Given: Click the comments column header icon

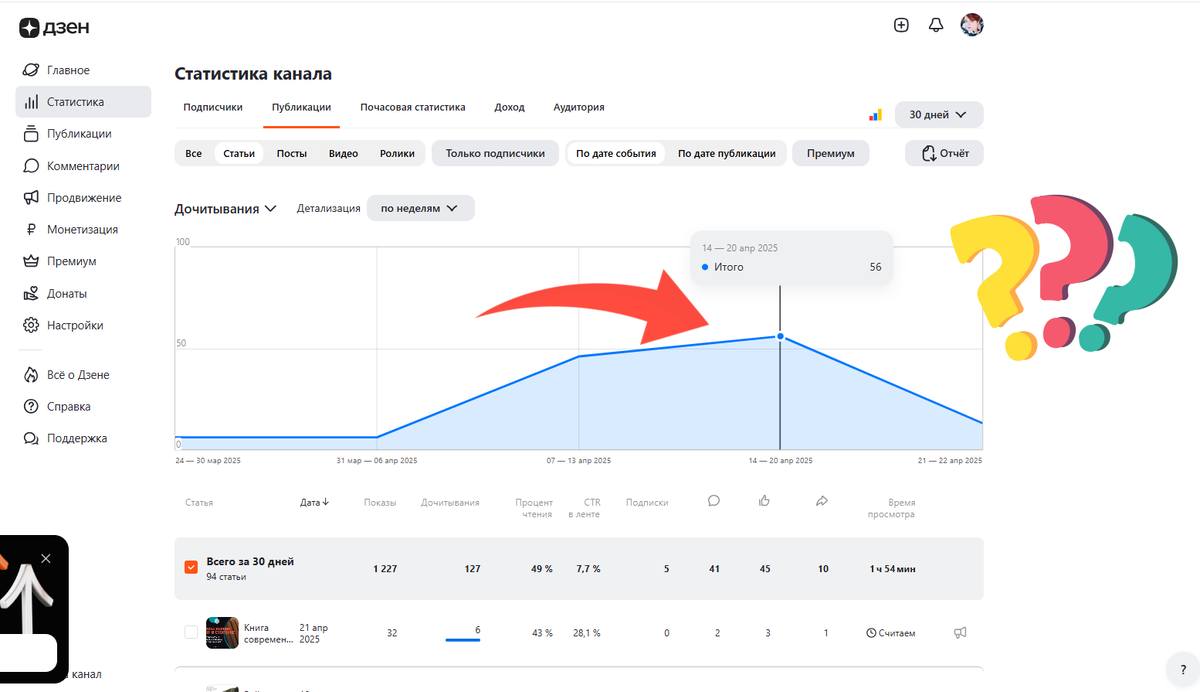Looking at the screenshot, I should tap(713, 501).
